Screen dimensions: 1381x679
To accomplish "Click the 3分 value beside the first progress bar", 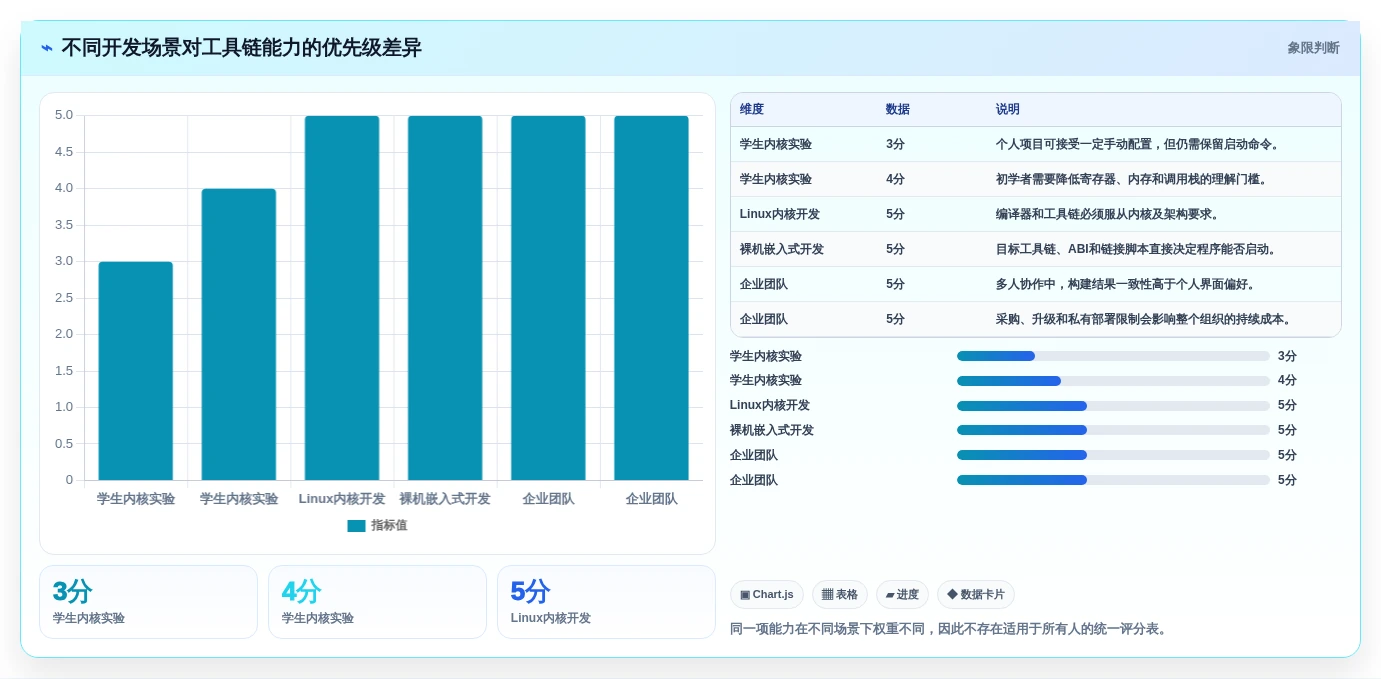I will coord(1287,356).
